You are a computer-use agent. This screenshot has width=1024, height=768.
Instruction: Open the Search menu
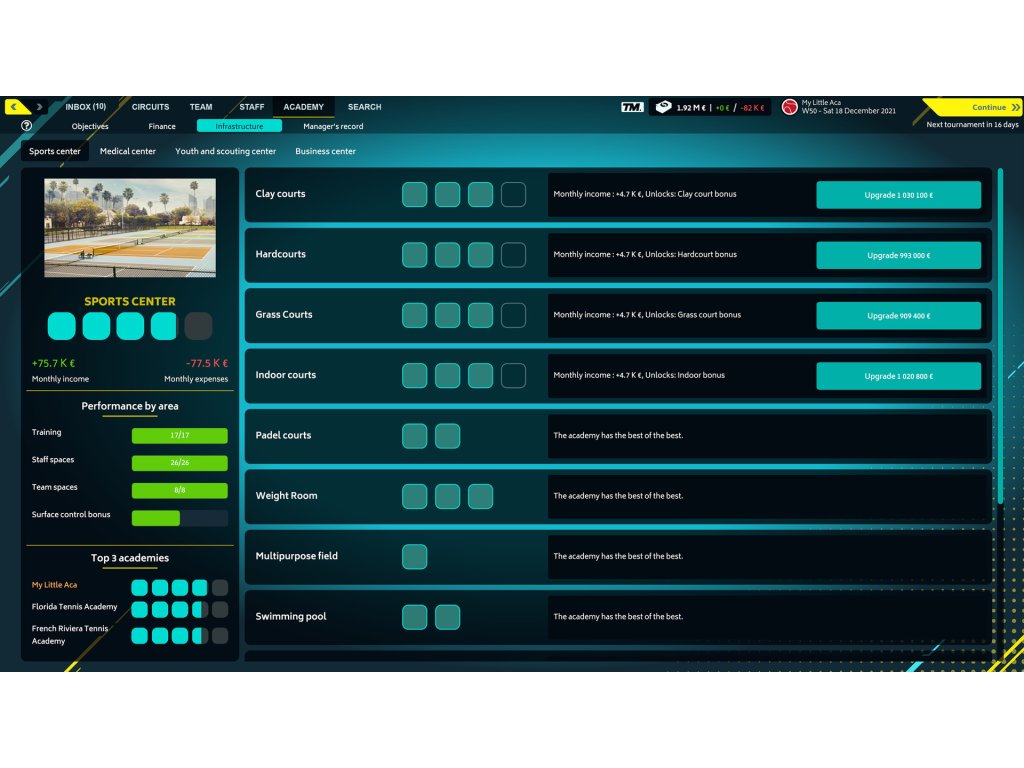[x=364, y=106]
